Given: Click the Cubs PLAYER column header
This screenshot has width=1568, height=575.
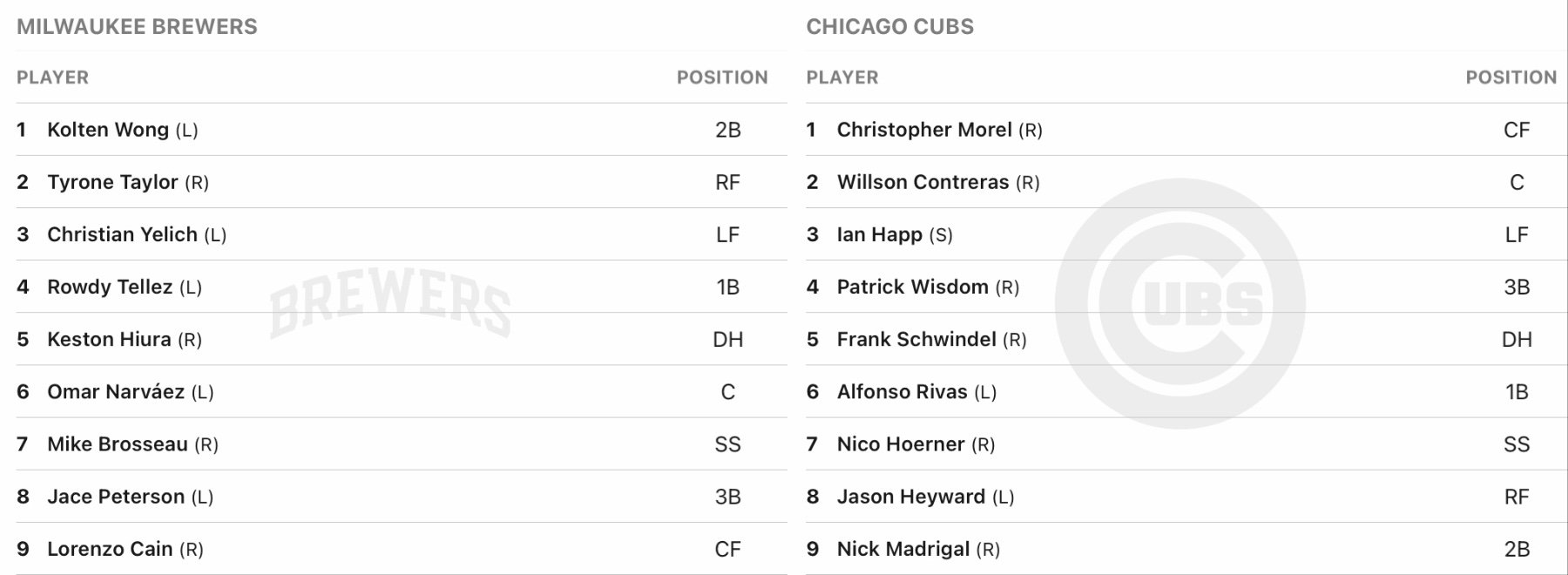Looking at the screenshot, I should pos(841,78).
